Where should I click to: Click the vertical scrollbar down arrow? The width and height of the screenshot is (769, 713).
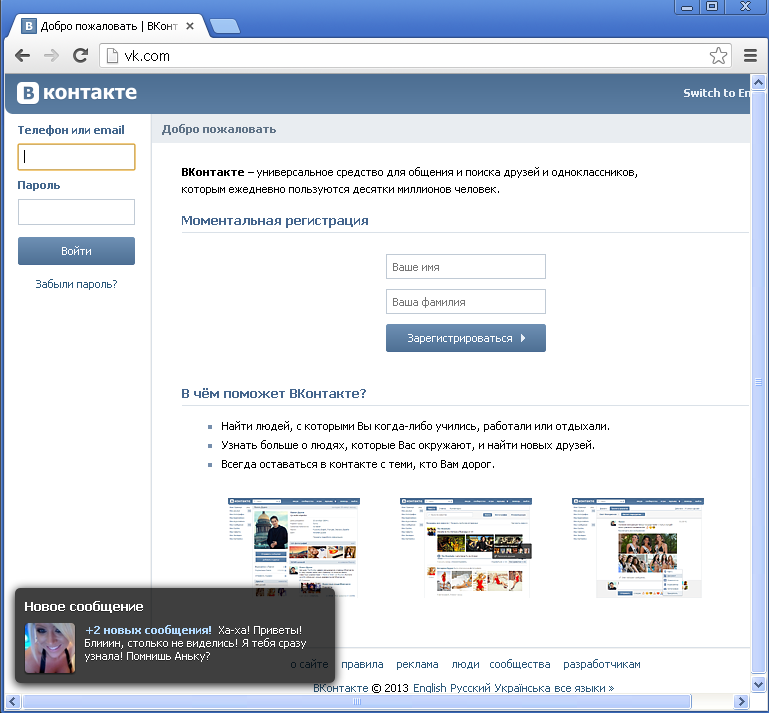coord(758,684)
